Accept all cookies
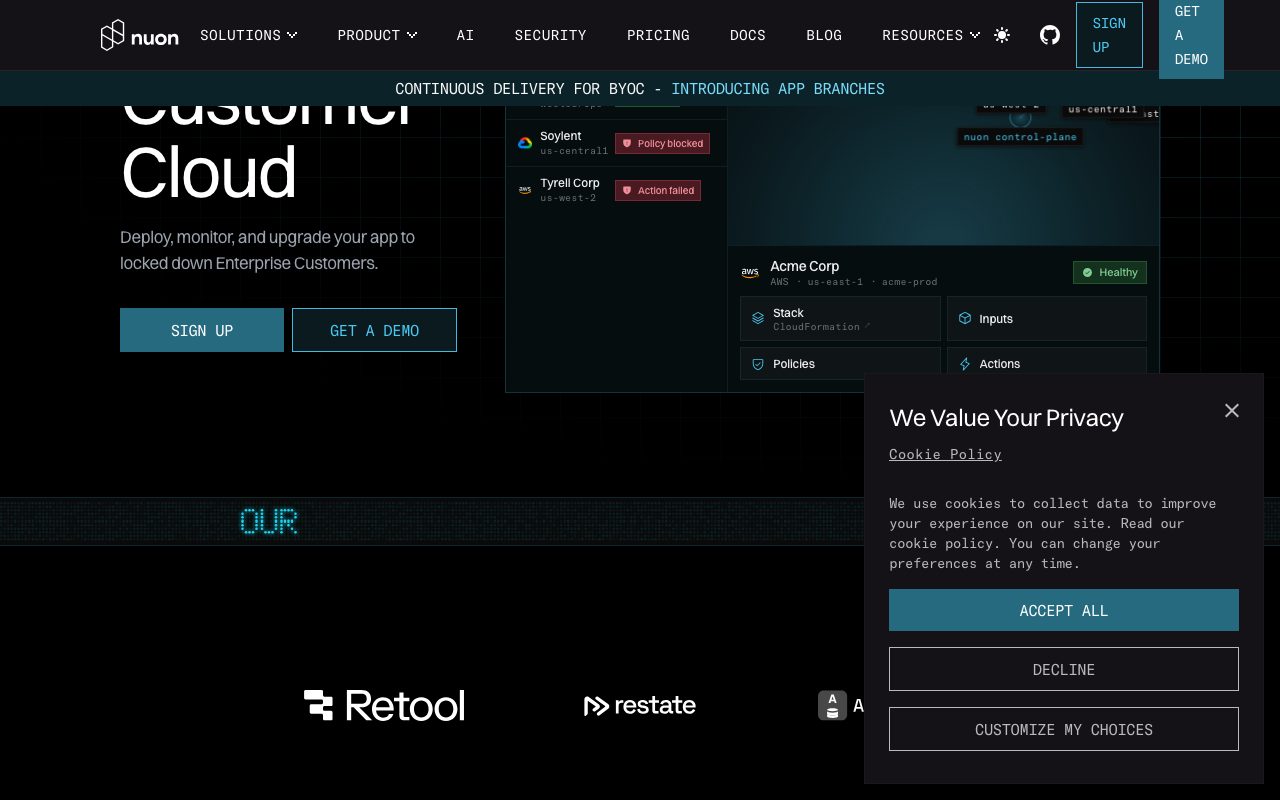The image size is (1280, 800). click(x=1064, y=610)
